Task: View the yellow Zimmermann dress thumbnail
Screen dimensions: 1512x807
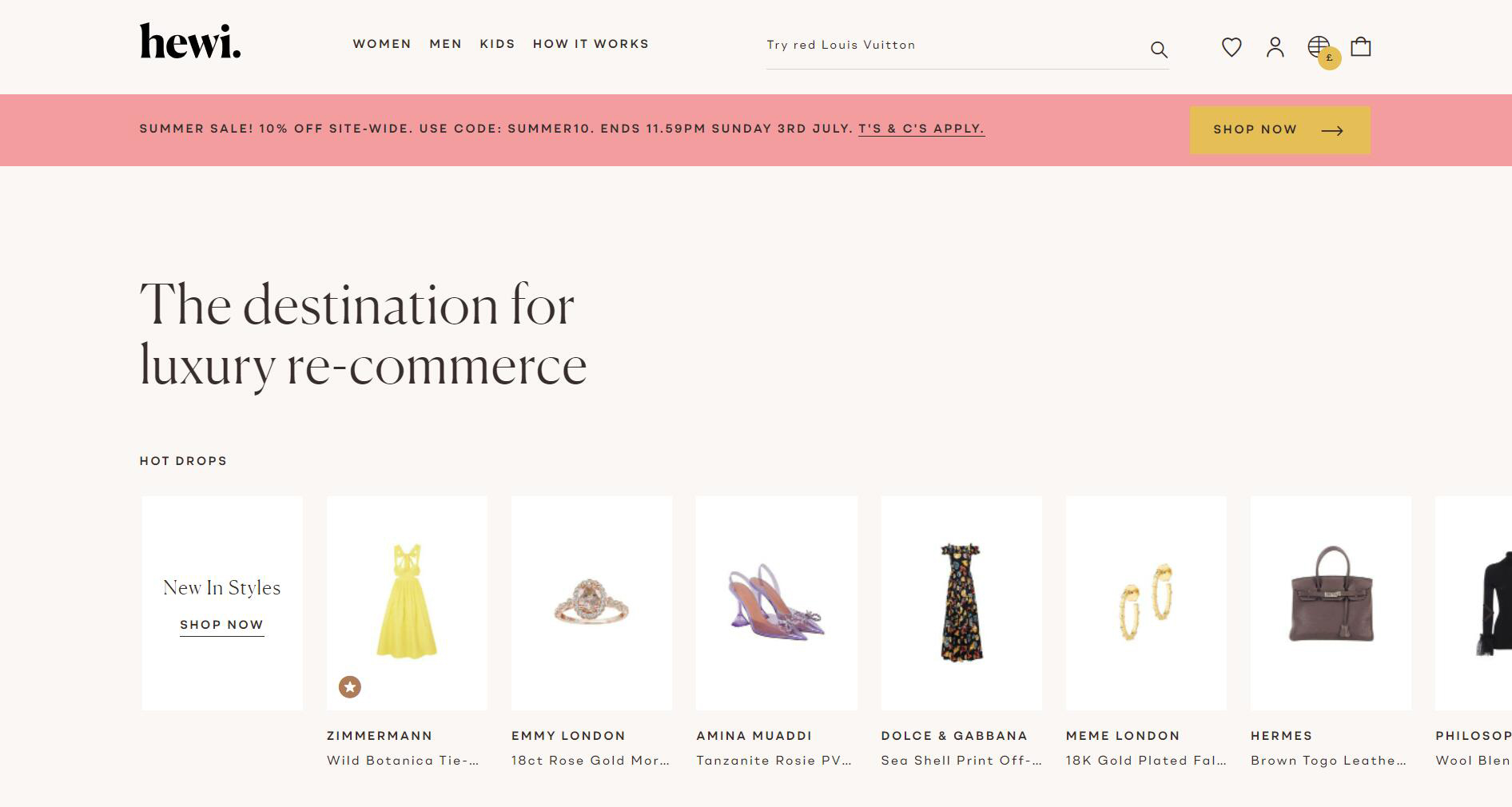Action: click(407, 602)
